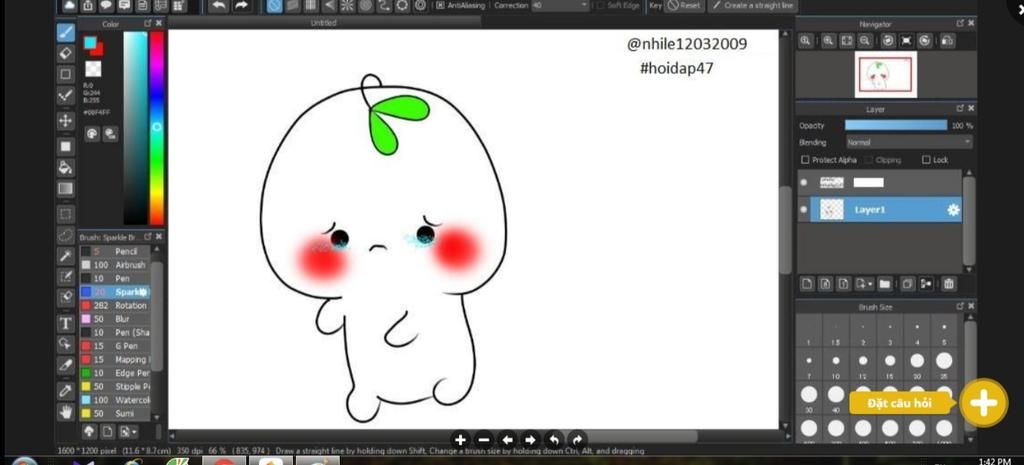
Task: Click the concentric circle snap icon
Action: pos(366,5)
